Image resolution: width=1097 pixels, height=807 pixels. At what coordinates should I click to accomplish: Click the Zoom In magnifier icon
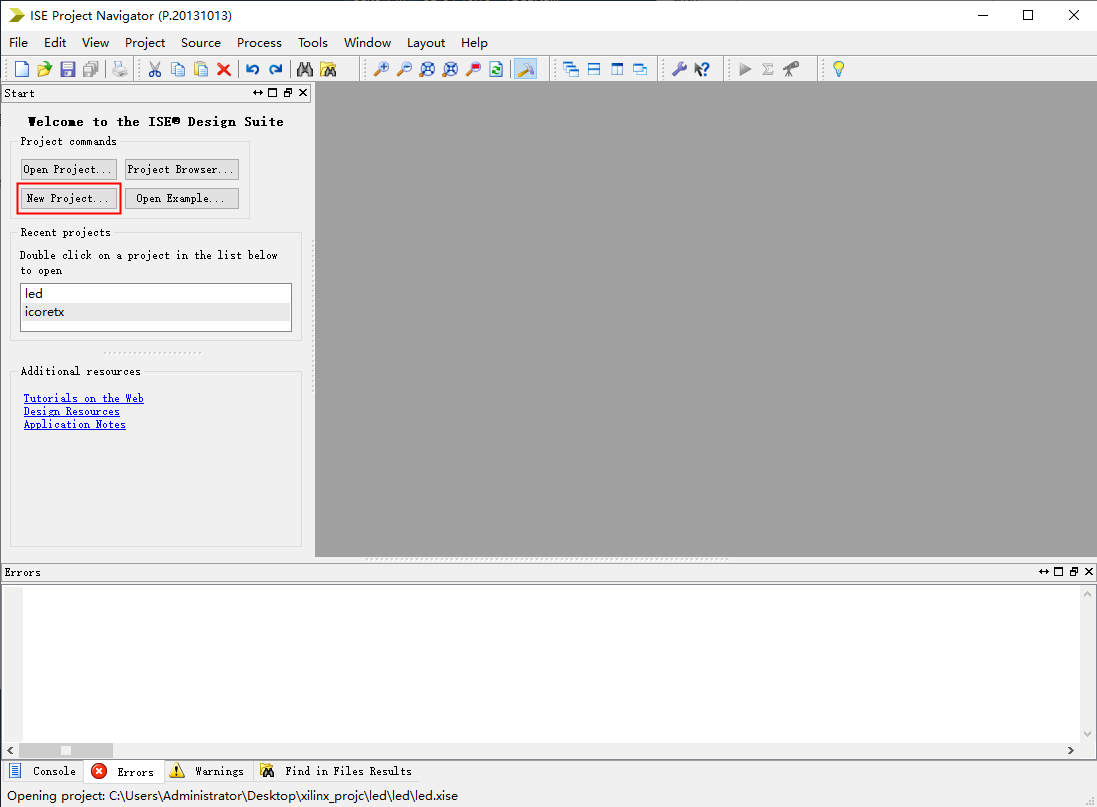381,69
